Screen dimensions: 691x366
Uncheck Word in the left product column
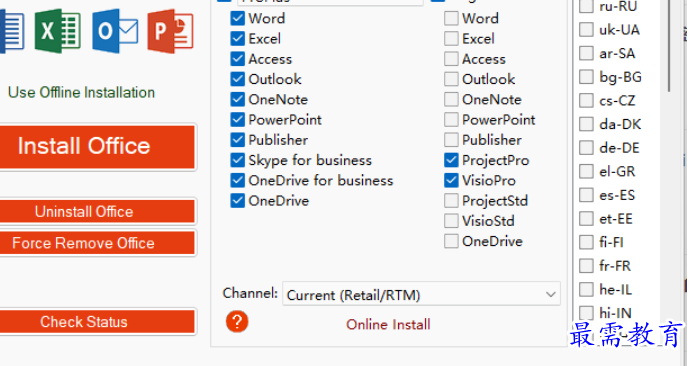(x=237, y=18)
